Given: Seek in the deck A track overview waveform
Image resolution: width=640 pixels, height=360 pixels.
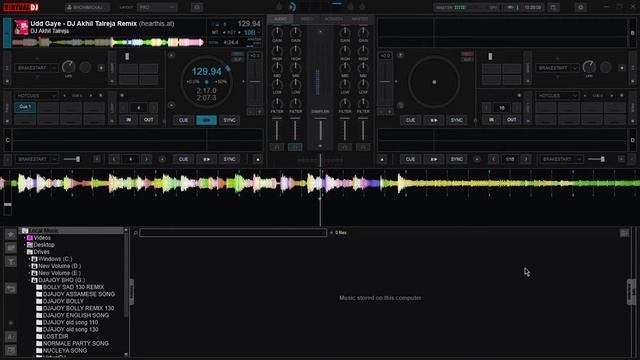Looking at the screenshot, I should [108, 42].
